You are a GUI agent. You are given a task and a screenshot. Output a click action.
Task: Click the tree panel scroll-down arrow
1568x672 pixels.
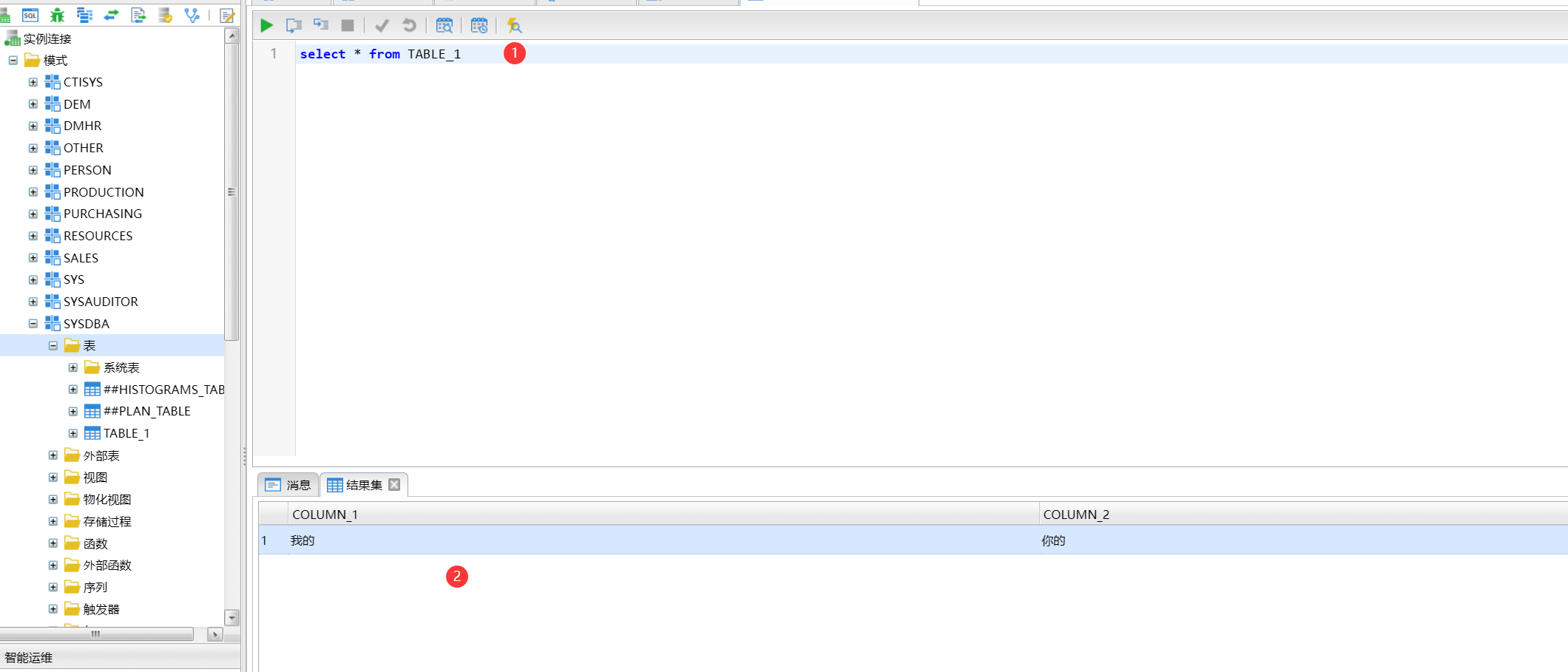(232, 617)
